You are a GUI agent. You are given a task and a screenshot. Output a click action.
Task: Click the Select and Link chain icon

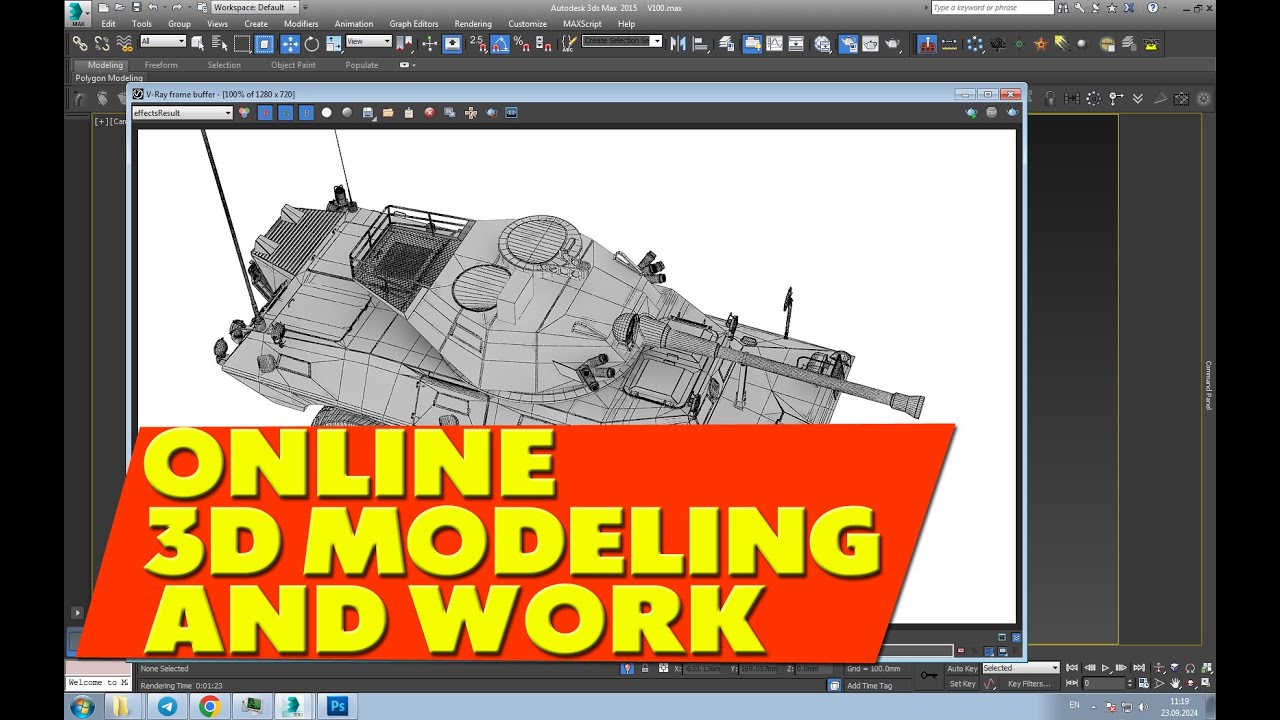pos(80,44)
